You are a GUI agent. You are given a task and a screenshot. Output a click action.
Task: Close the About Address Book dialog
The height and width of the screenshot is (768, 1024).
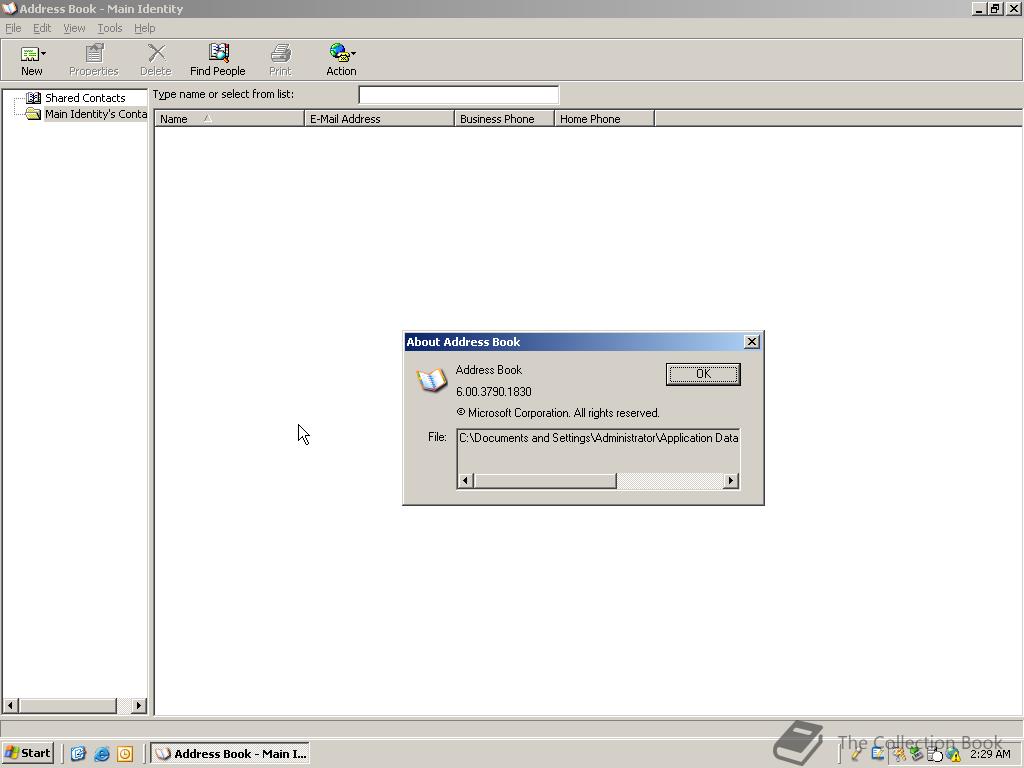tap(752, 342)
